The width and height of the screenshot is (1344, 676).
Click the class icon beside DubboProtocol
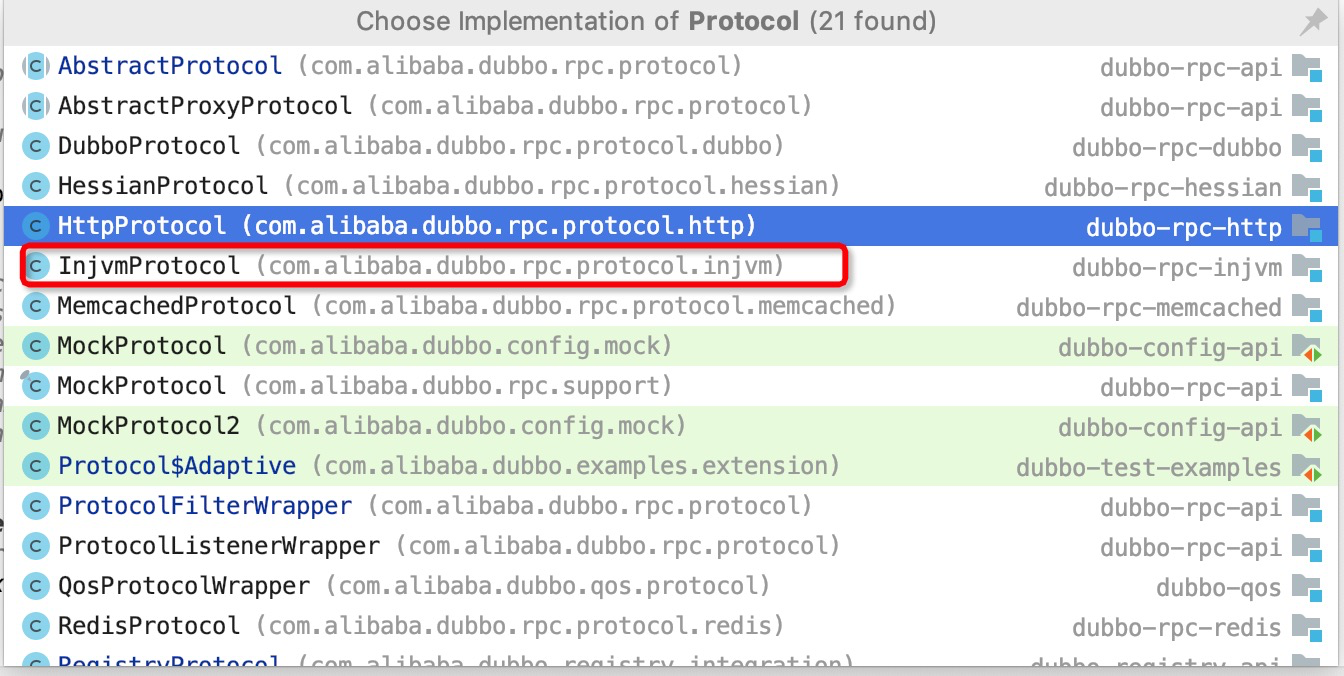pyautogui.click(x=37, y=147)
